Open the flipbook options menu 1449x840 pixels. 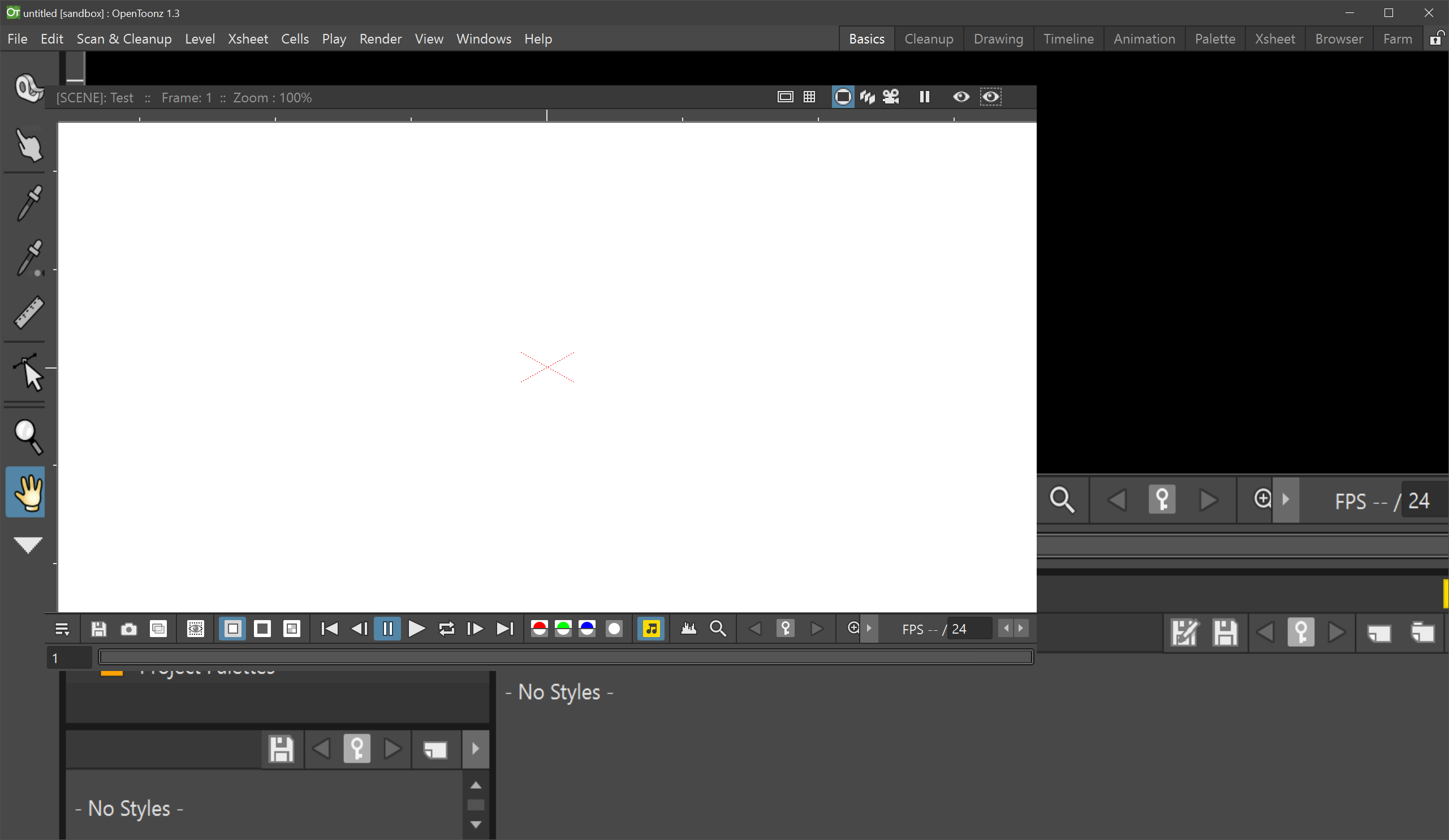click(x=62, y=629)
